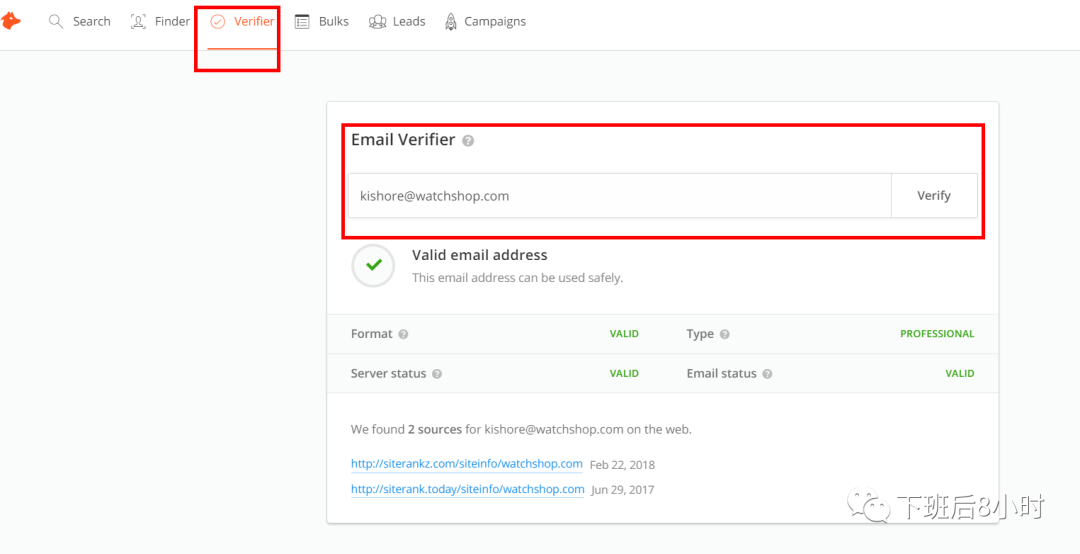Focus the email address input field

pos(619,196)
